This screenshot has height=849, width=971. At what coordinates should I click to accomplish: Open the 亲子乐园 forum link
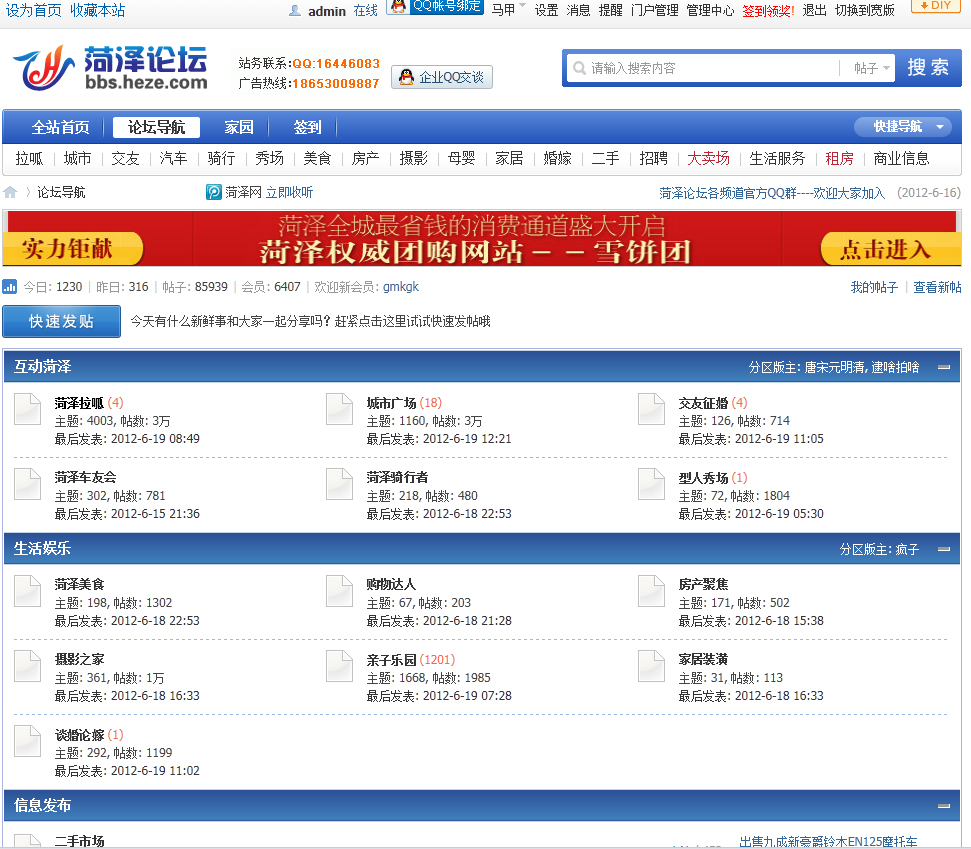point(391,660)
